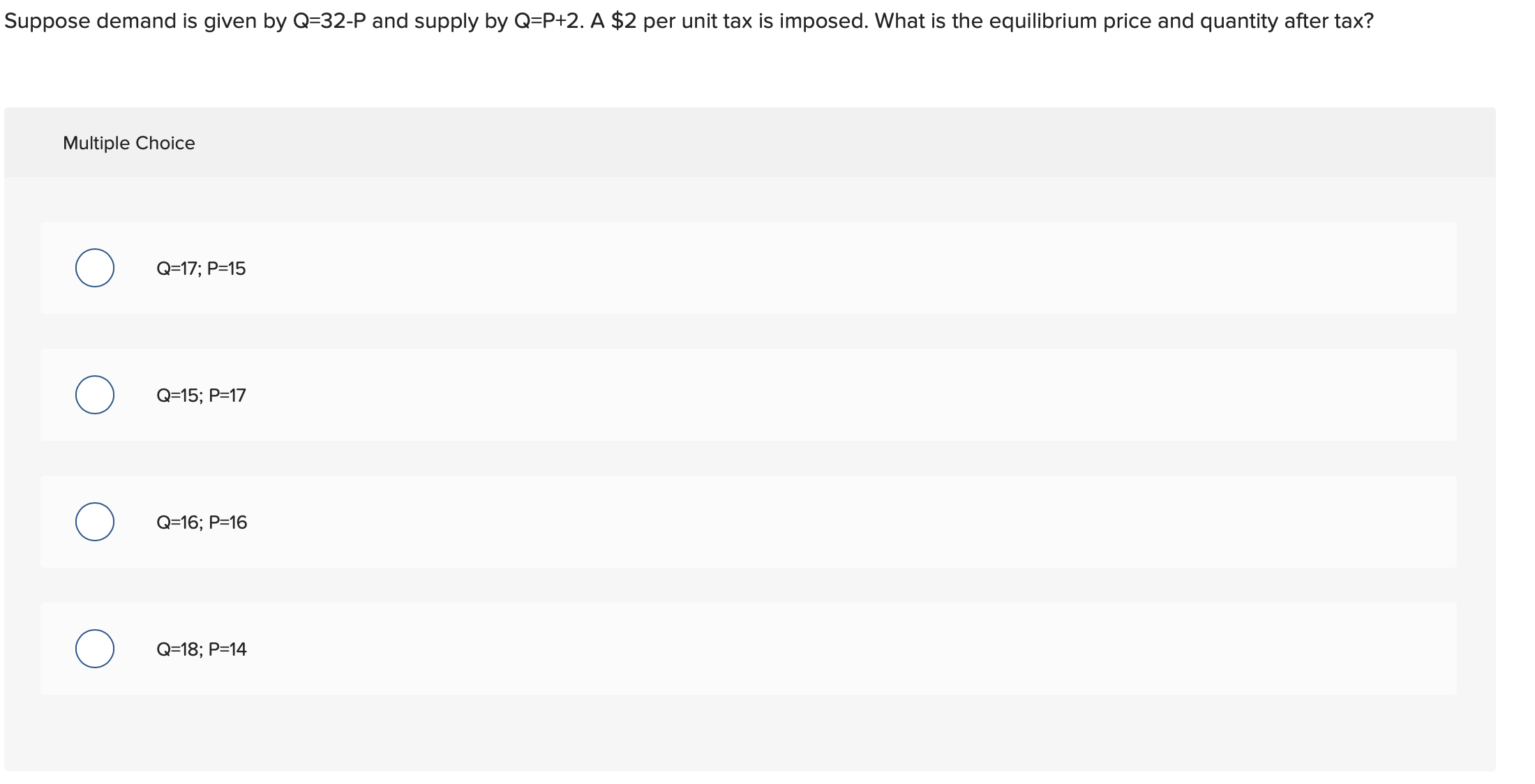Click the text Q=15; P=17
Image resolution: width=1535 pixels, height=784 pixels.
[200, 395]
